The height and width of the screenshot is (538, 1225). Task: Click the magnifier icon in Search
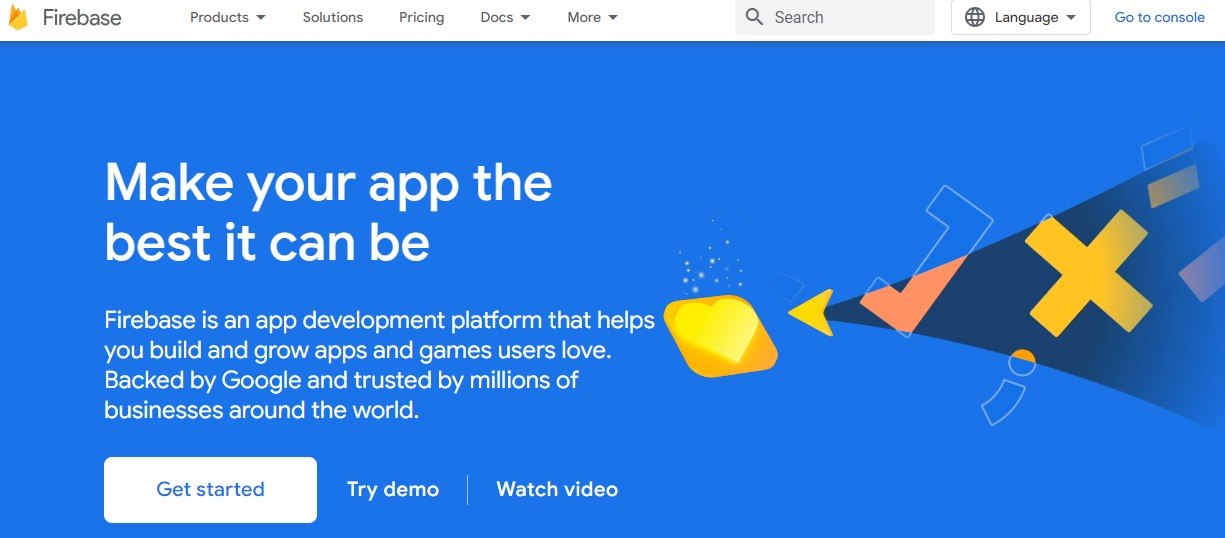coord(755,17)
